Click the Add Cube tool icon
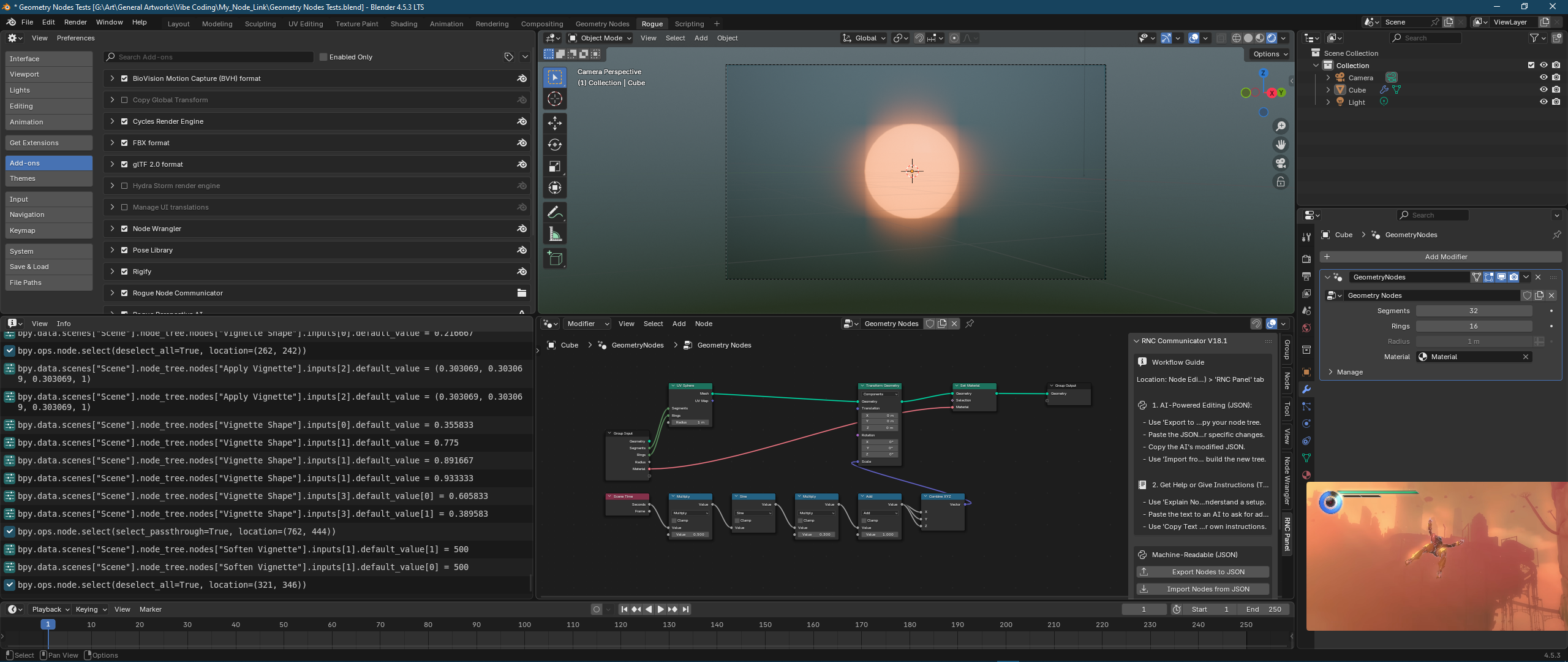The image size is (1568, 662). (x=555, y=259)
